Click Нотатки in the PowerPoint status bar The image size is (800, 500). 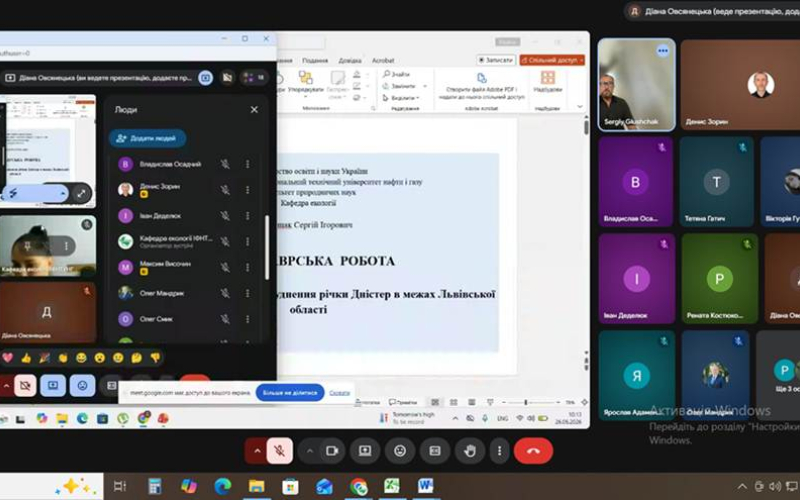pyautogui.click(x=368, y=403)
